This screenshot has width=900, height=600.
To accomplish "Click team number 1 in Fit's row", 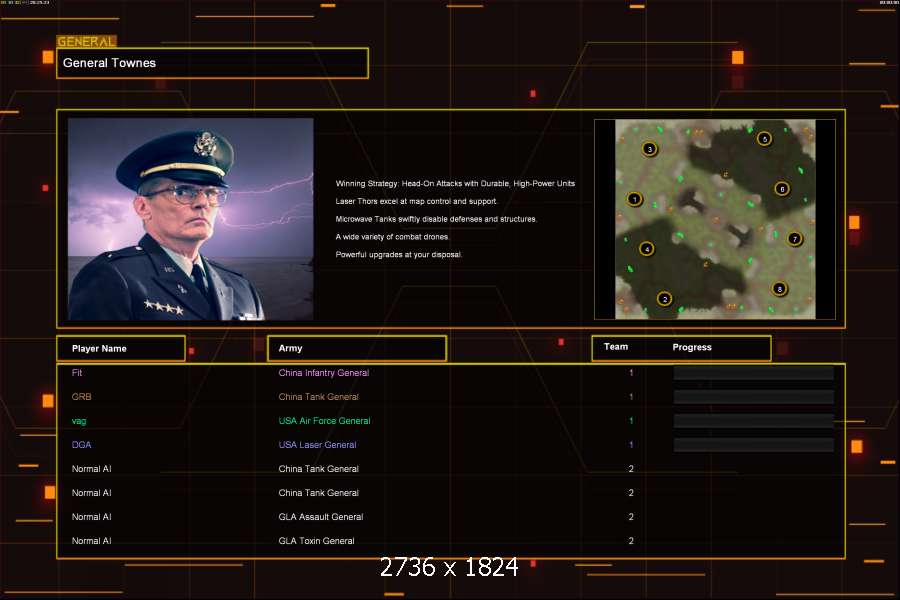I will tap(631, 373).
